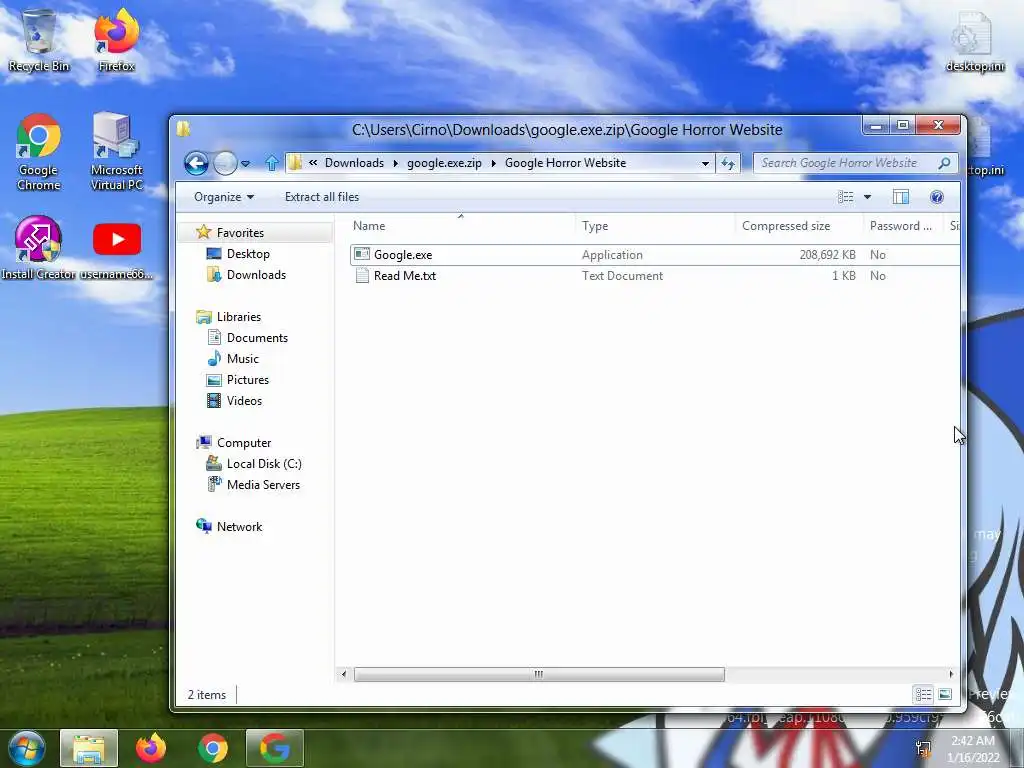Click the horizontal scrollbar thumb
This screenshot has width=1024, height=768.
pos(539,674)
